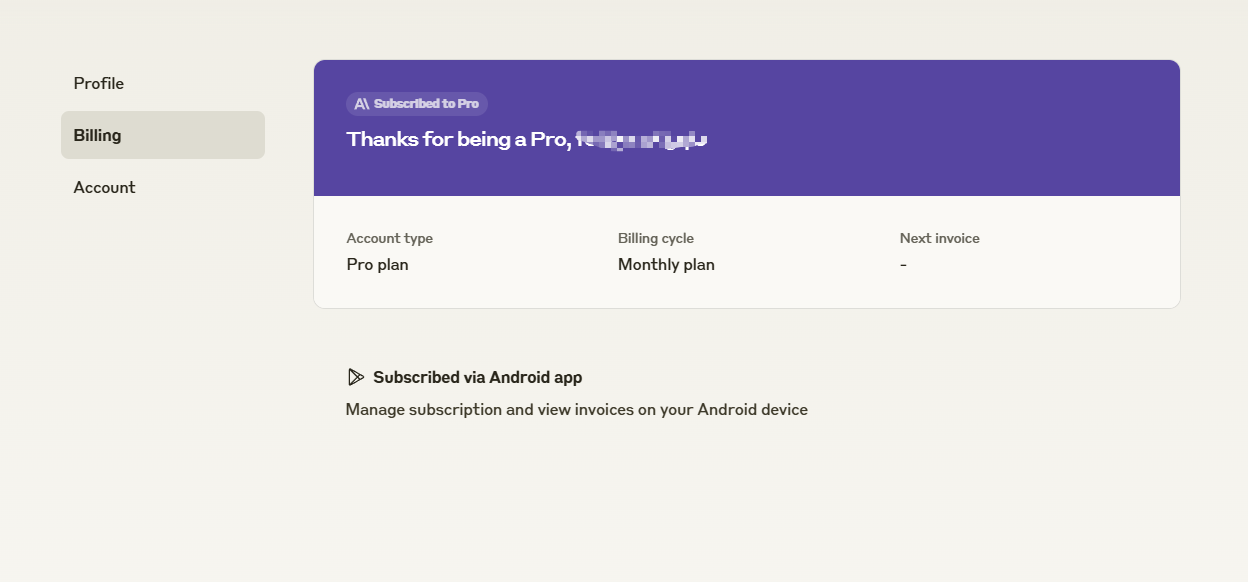Screen dimensions: 1248x582
Task: Select the Billing sidebar item
Action: point(163,135)
